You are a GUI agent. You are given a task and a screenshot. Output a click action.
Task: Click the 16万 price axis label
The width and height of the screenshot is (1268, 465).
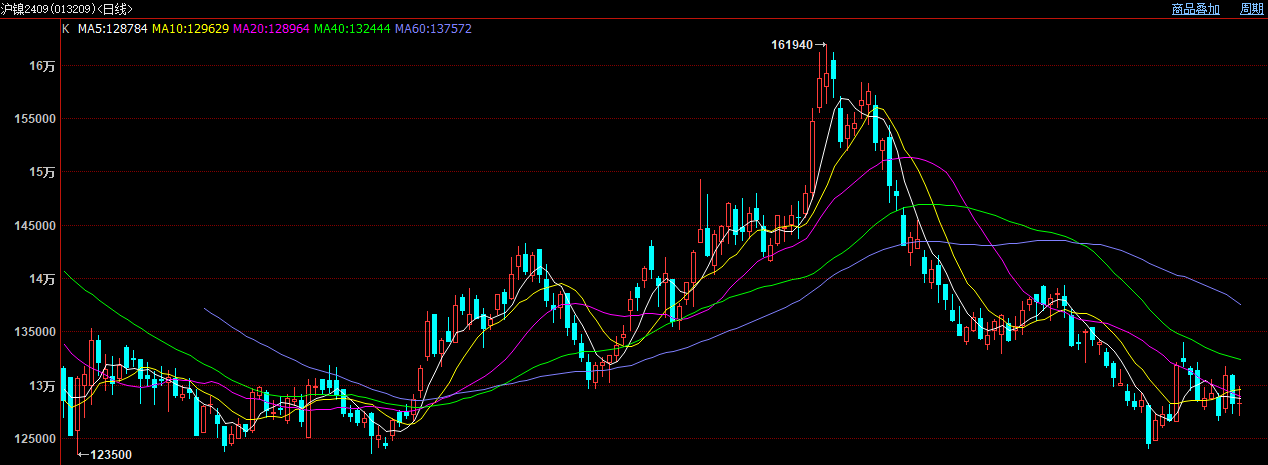point(42,66)
